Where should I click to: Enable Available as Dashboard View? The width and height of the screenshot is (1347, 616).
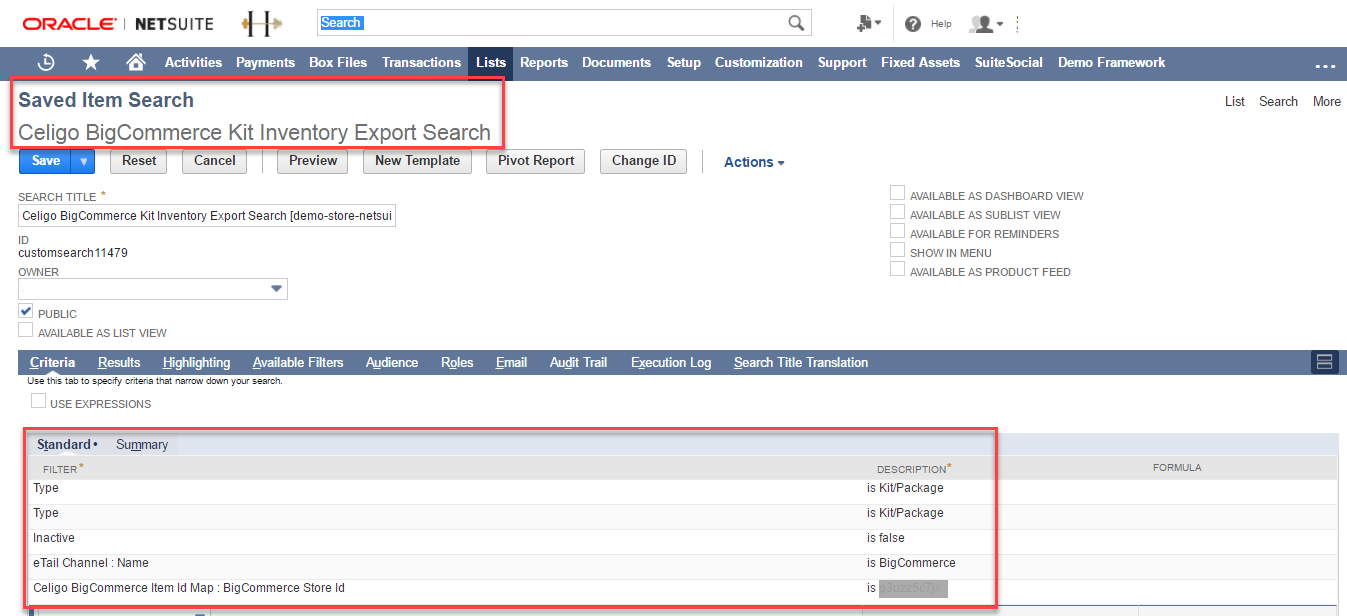click(x=898, y=194)
